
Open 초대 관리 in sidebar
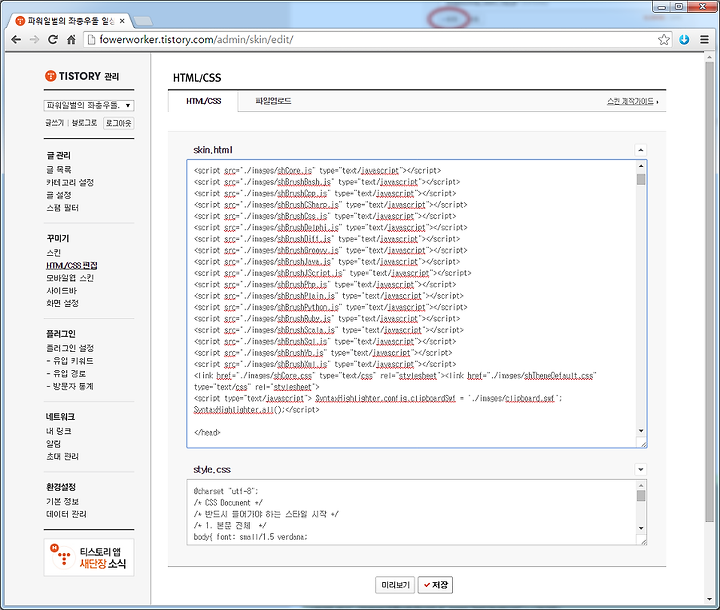coord(62,457)
